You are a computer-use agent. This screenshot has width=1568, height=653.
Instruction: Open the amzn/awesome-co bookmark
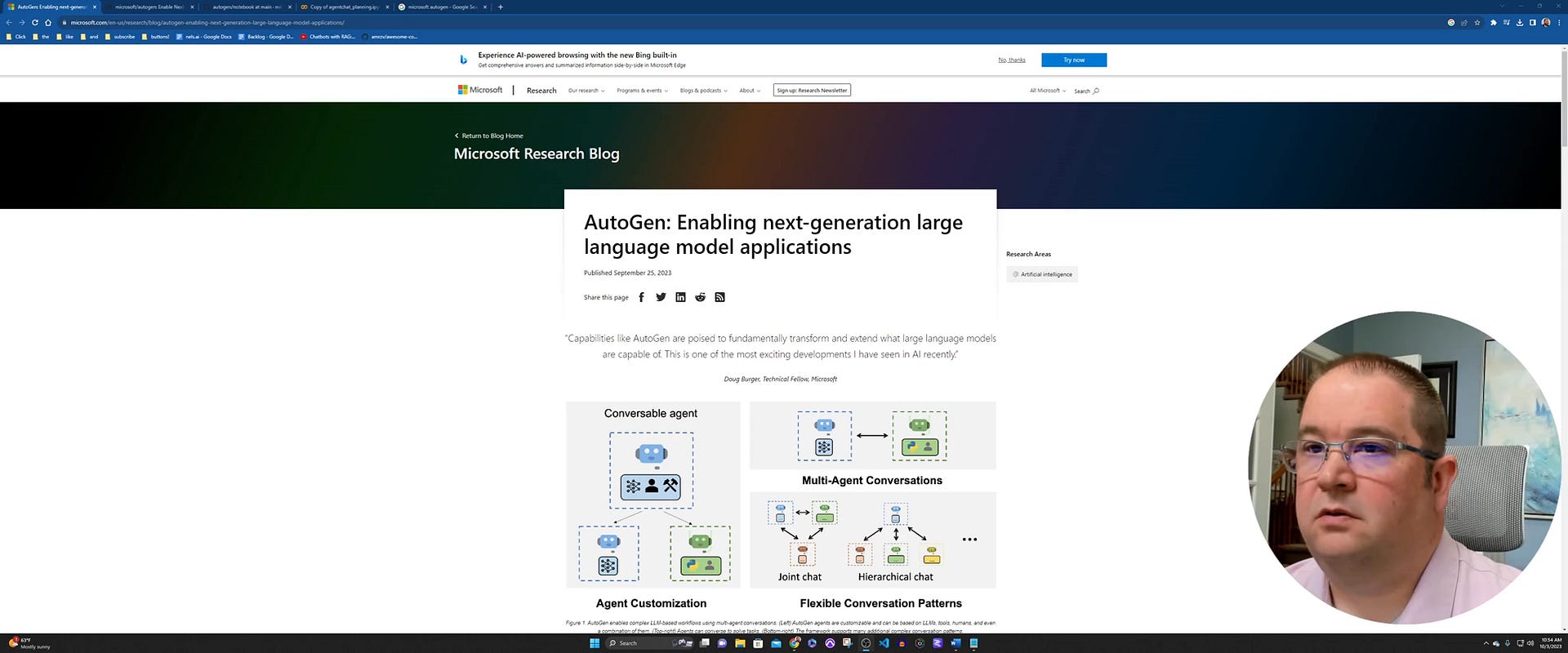[390, 37]
